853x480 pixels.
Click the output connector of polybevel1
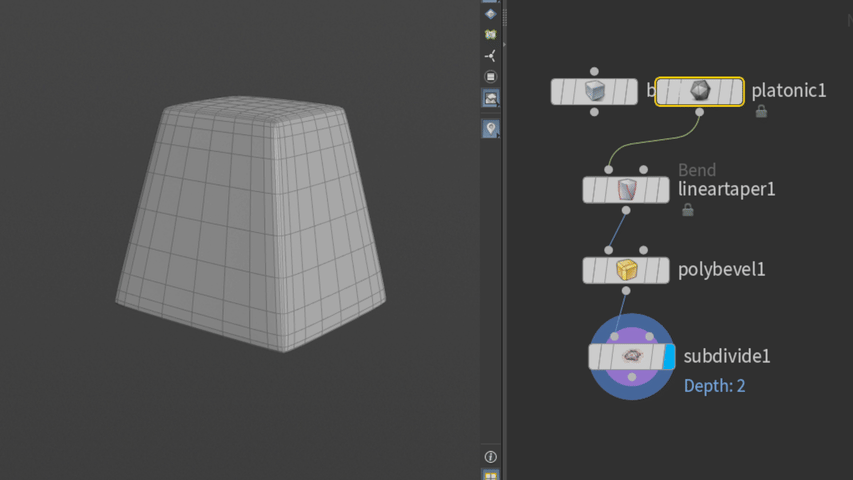point(626,291)
